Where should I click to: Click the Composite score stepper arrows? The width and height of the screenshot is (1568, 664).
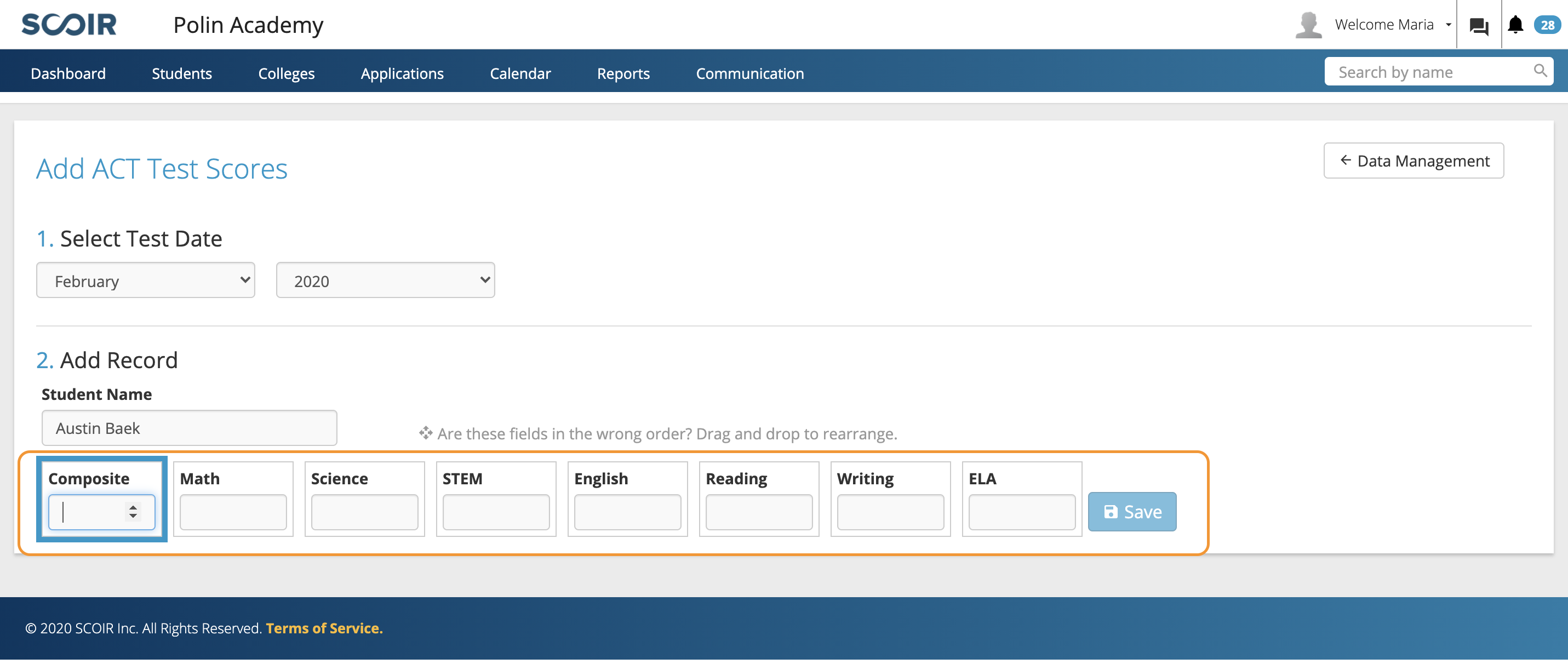pos(132,512)
